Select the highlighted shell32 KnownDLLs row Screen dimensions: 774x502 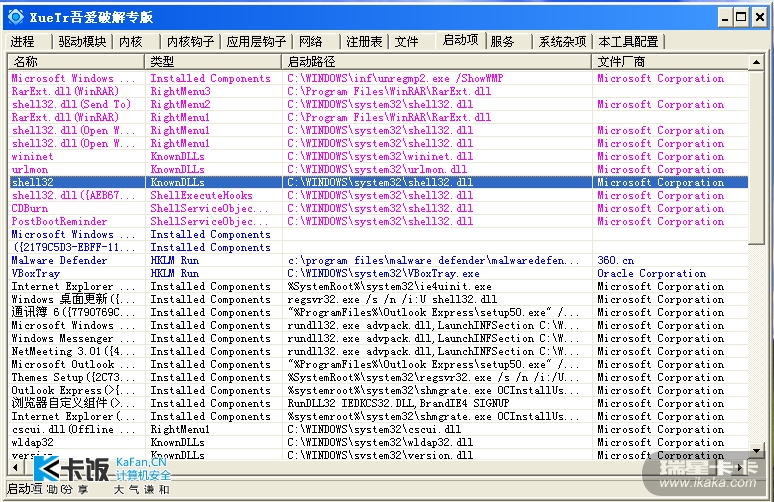tap(378, 182)
